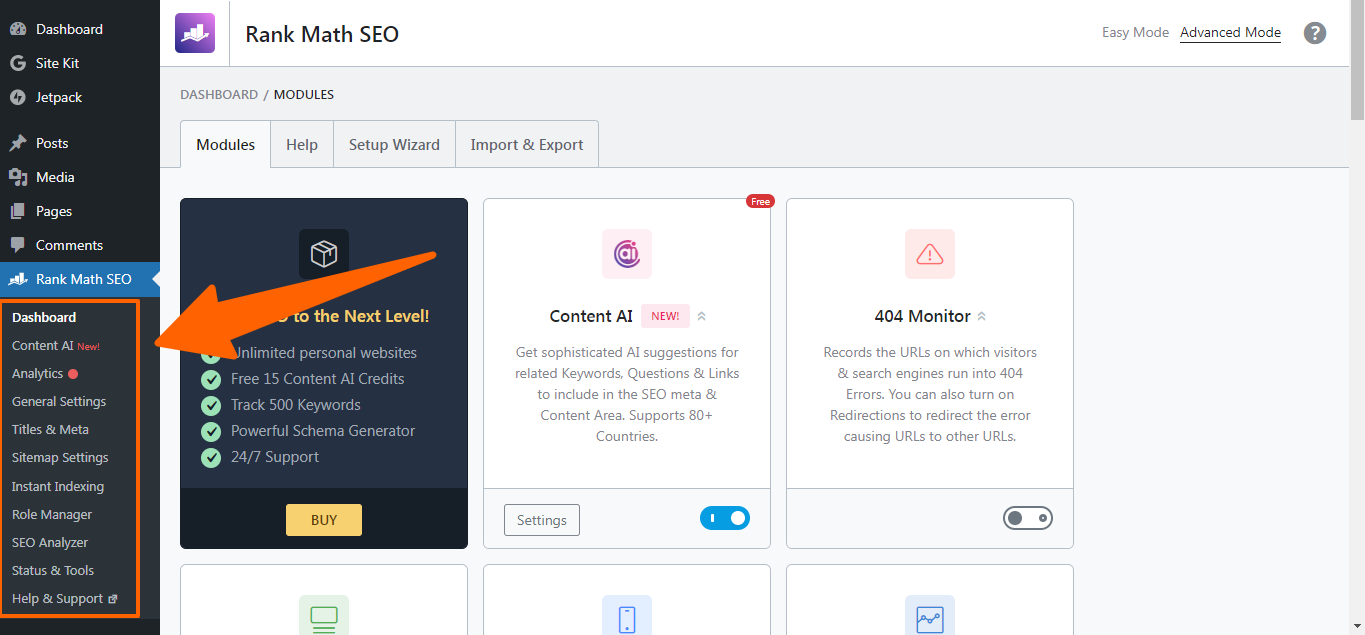The image size is (1365, 635).
Task: Open SEO Analyzer submenu item
Action: (x=50, y=542)
